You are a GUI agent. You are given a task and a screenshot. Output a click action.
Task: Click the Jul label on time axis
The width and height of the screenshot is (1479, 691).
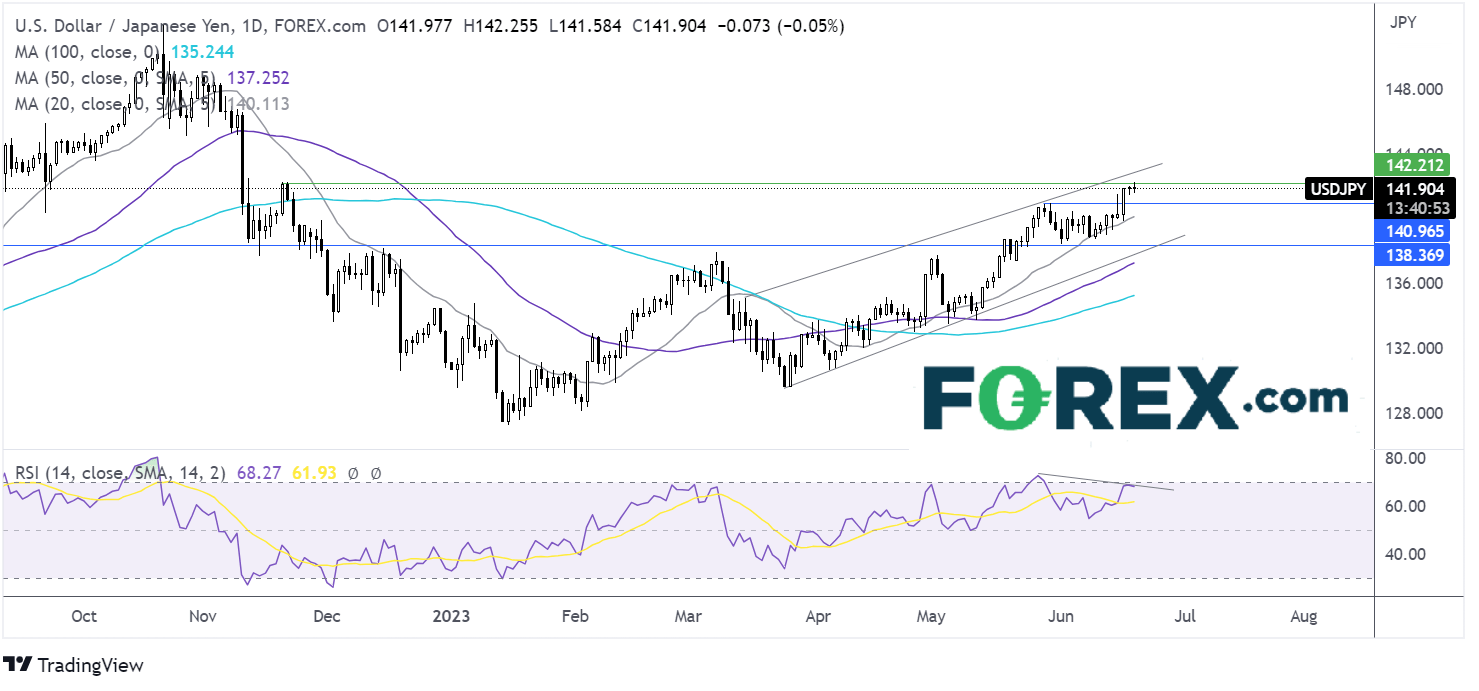1184,616
